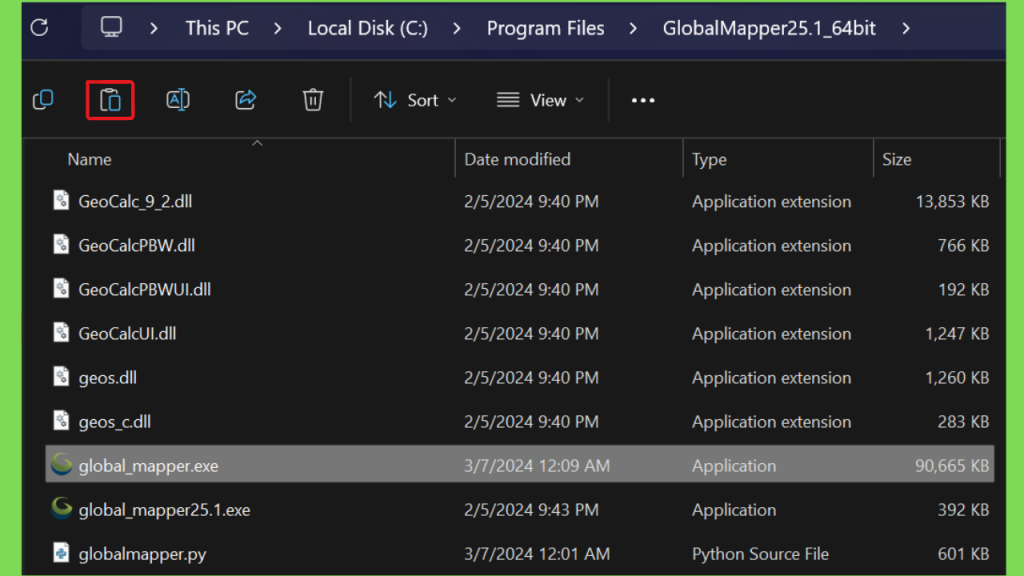Select GeoCalc_9_2.dll in the list
Viewport: 1024px width, 576px height.
point(135,202)
